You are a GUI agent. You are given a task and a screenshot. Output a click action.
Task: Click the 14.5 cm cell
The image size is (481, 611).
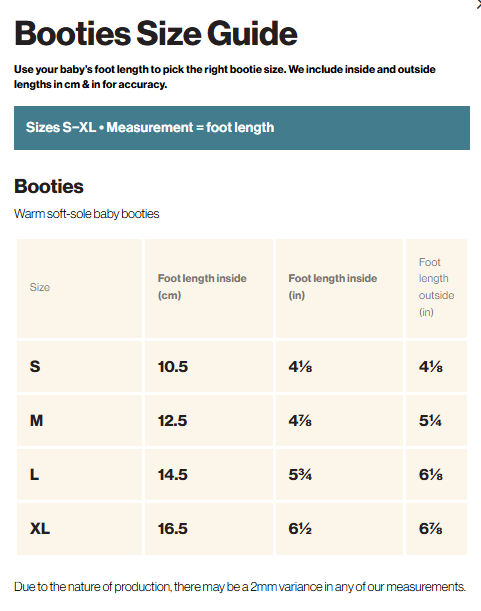[x=209, y=475]
